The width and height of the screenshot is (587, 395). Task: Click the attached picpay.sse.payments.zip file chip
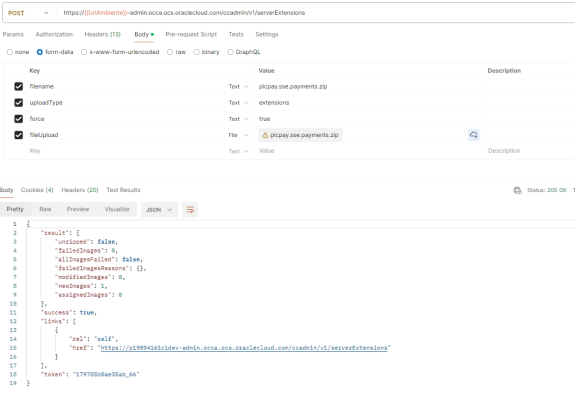click(x=300, y=135)
